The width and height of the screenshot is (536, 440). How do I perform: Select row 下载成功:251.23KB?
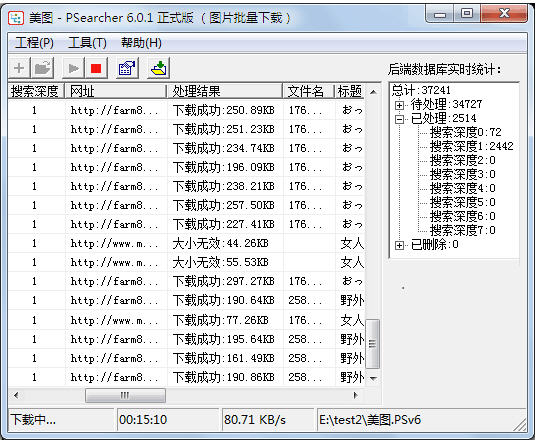187,129
